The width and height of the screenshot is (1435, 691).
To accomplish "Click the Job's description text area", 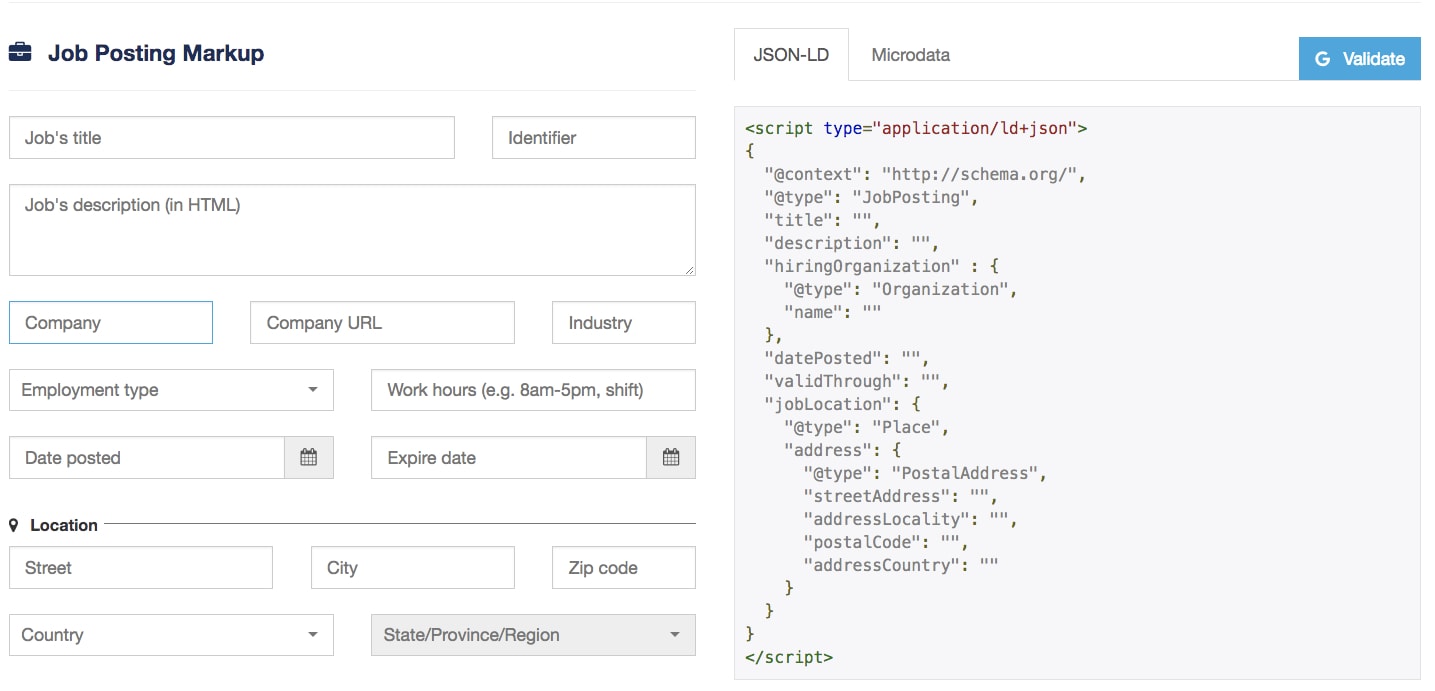I will point(352,229).
